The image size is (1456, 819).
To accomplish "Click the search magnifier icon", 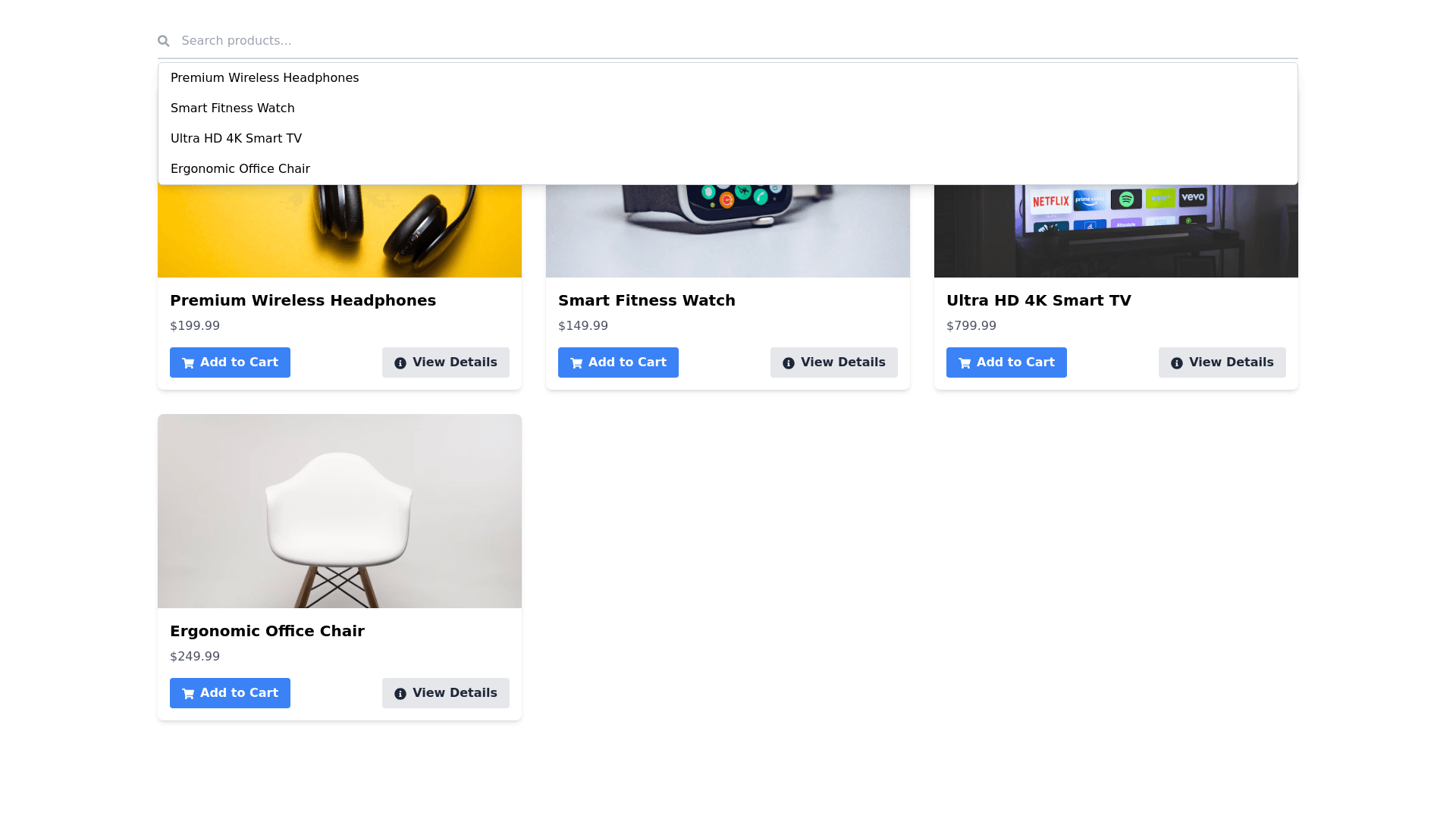I will coord(164,41).
